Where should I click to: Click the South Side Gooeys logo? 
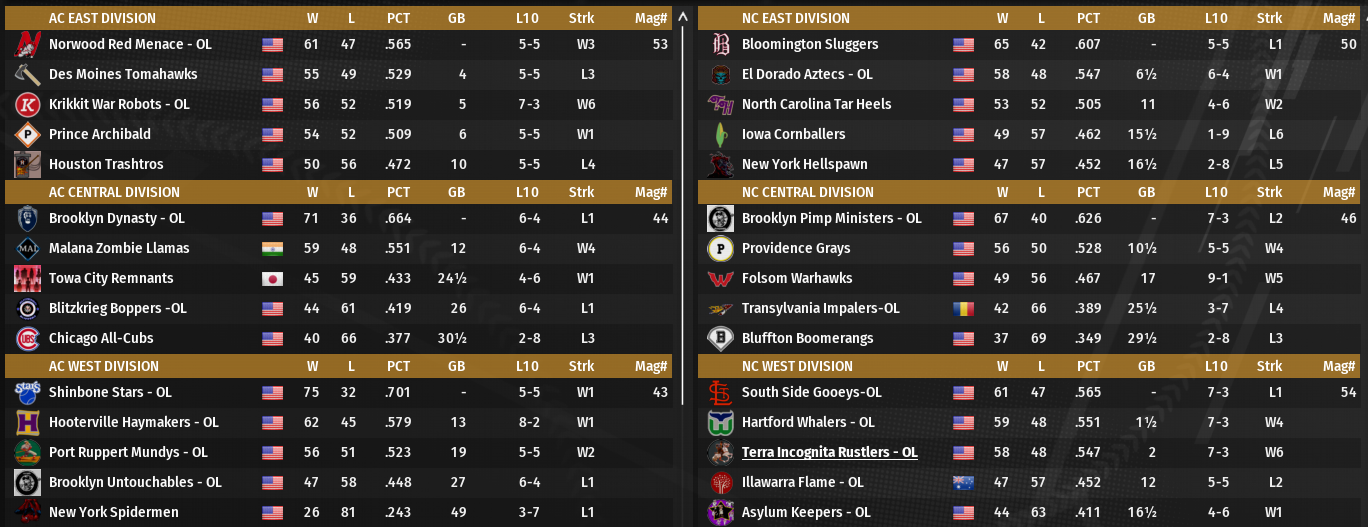[720, 392]
